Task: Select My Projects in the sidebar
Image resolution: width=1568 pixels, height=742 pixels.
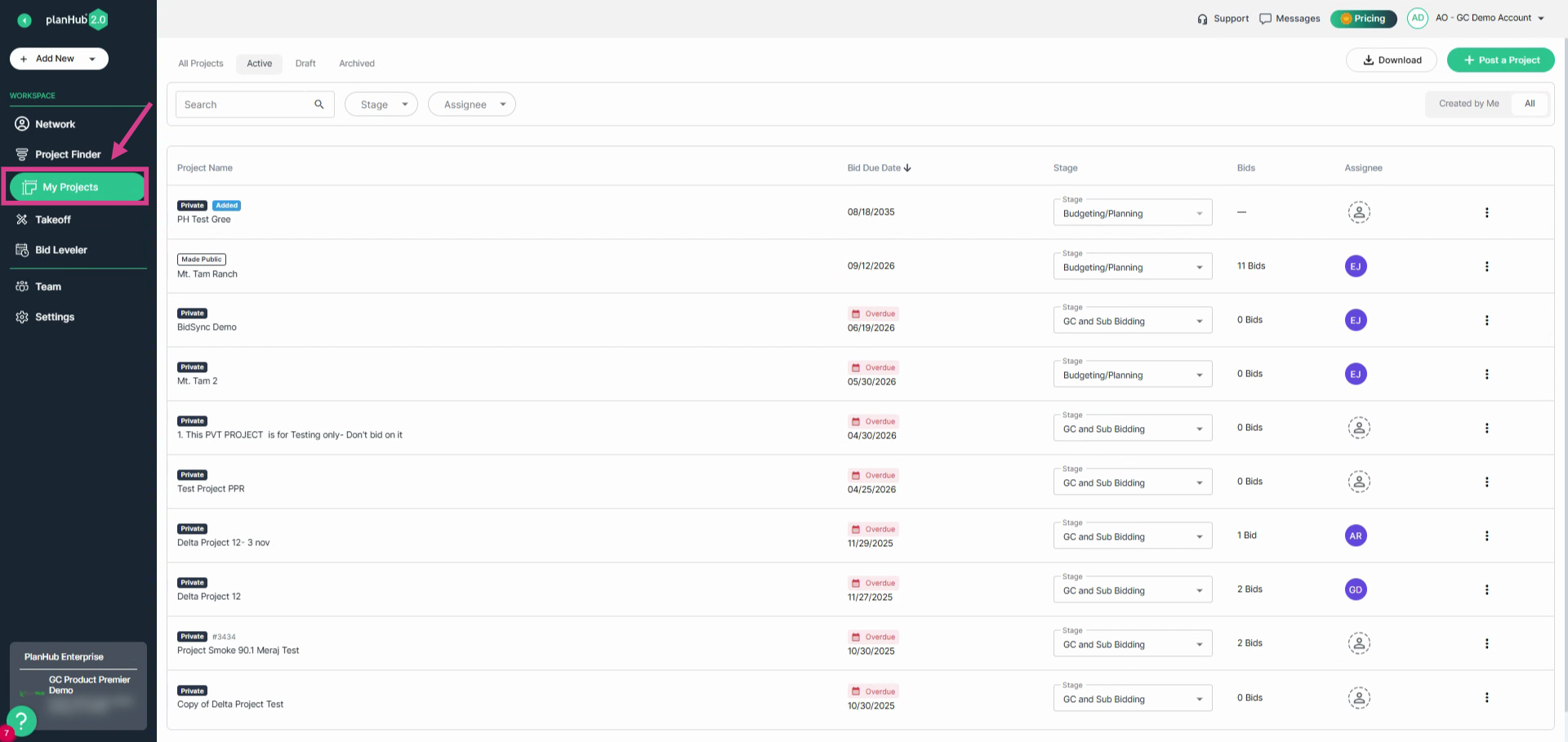Action: coord(77,187)
